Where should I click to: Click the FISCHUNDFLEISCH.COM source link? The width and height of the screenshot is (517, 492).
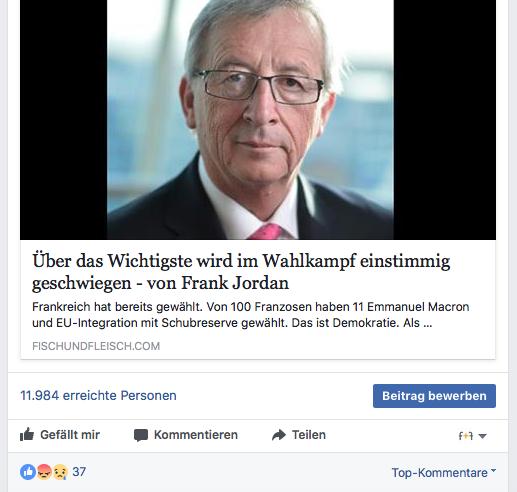tap(96, 346)
